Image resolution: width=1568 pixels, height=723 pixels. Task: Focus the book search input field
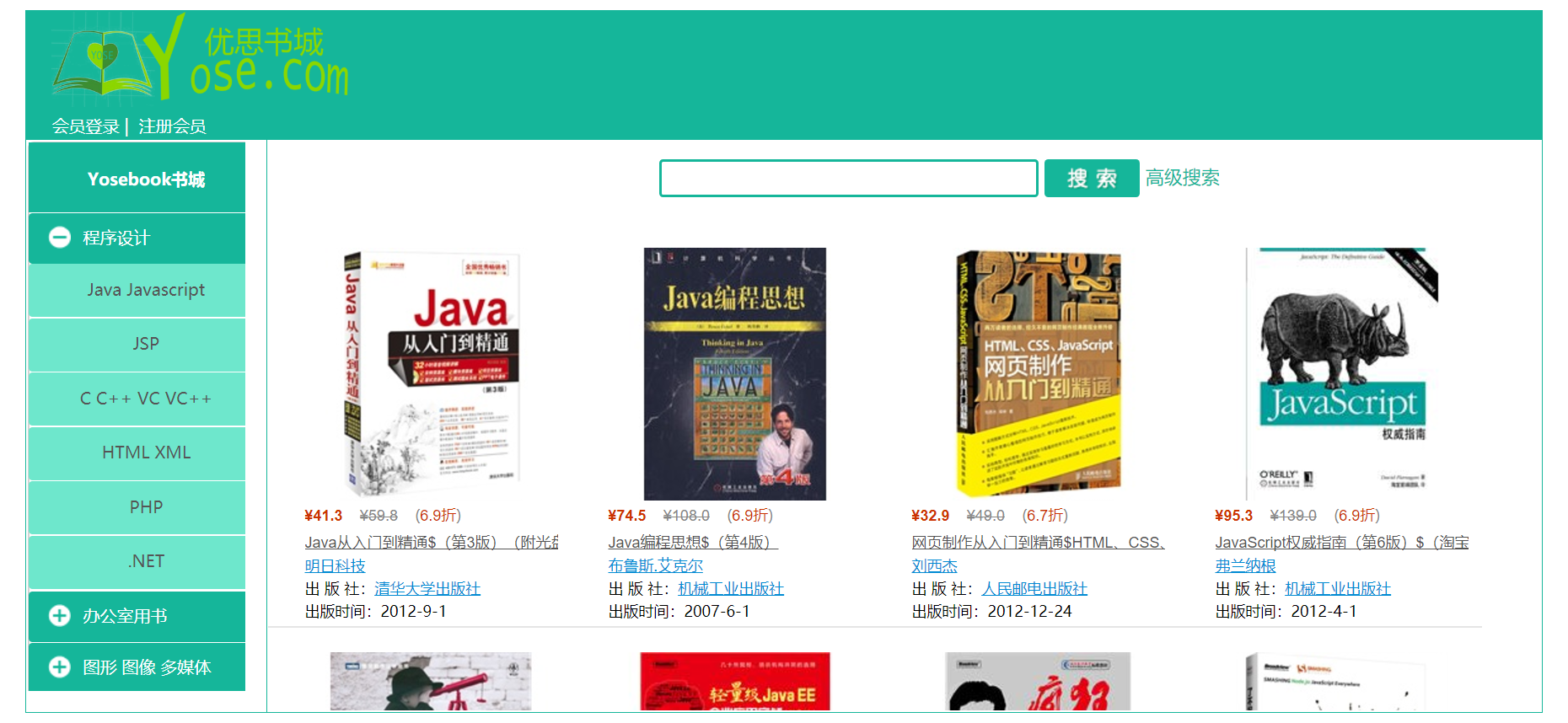[x=848, y=178]
